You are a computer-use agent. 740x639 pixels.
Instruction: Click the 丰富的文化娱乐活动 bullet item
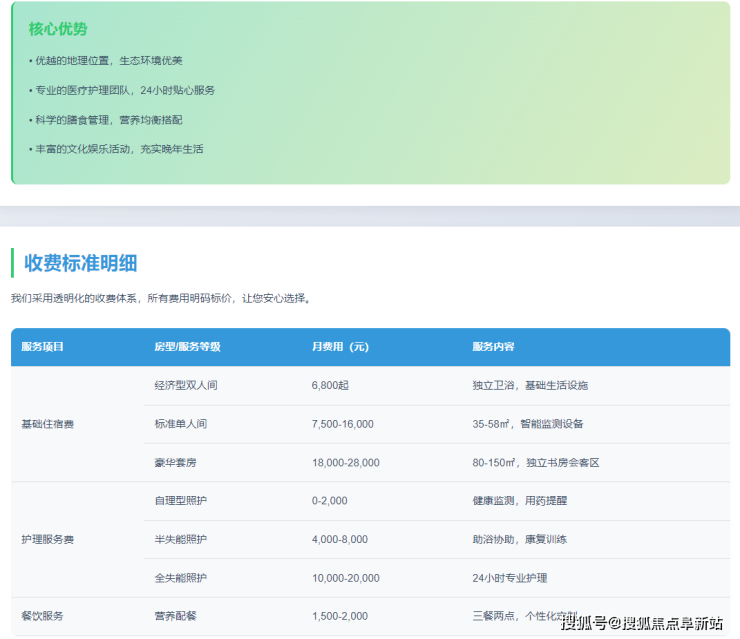point(116,149)
